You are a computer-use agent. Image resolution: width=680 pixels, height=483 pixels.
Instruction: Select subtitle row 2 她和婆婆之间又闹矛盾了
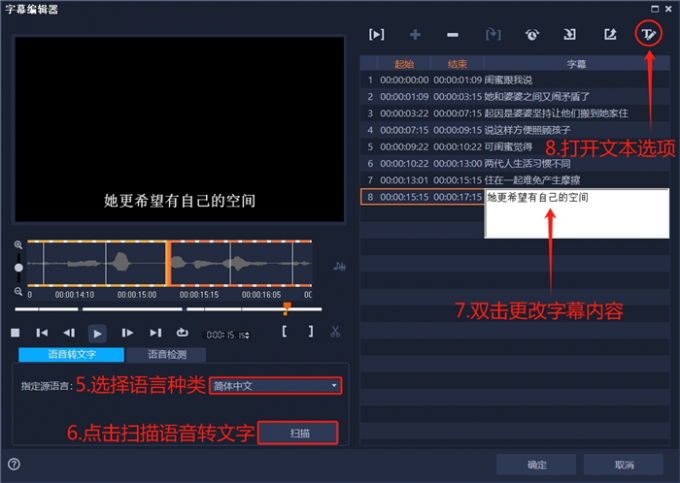coord(514,96)
